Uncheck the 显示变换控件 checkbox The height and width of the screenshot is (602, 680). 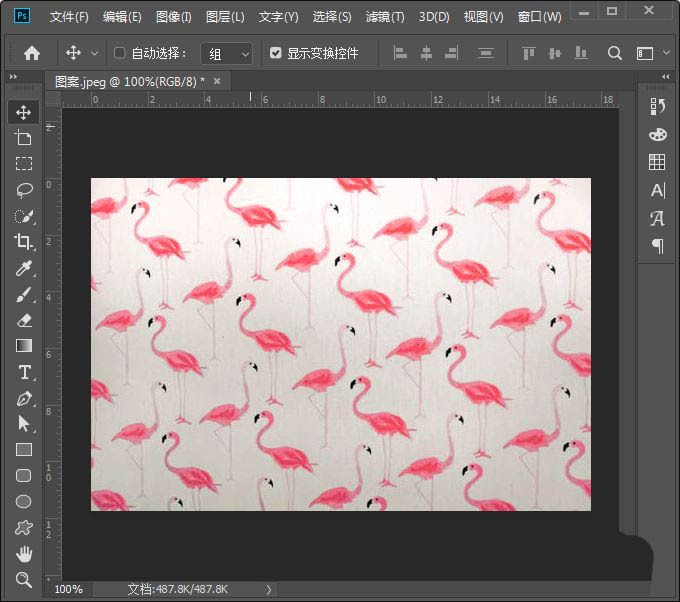tap(275, 53)
